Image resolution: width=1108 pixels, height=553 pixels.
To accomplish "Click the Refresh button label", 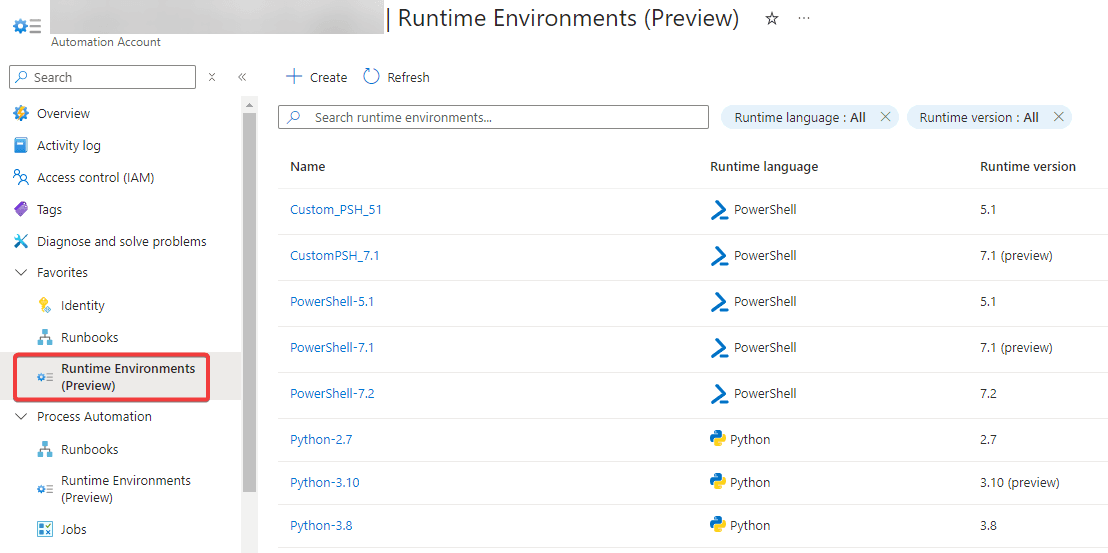I will click(x=408, y=78).
